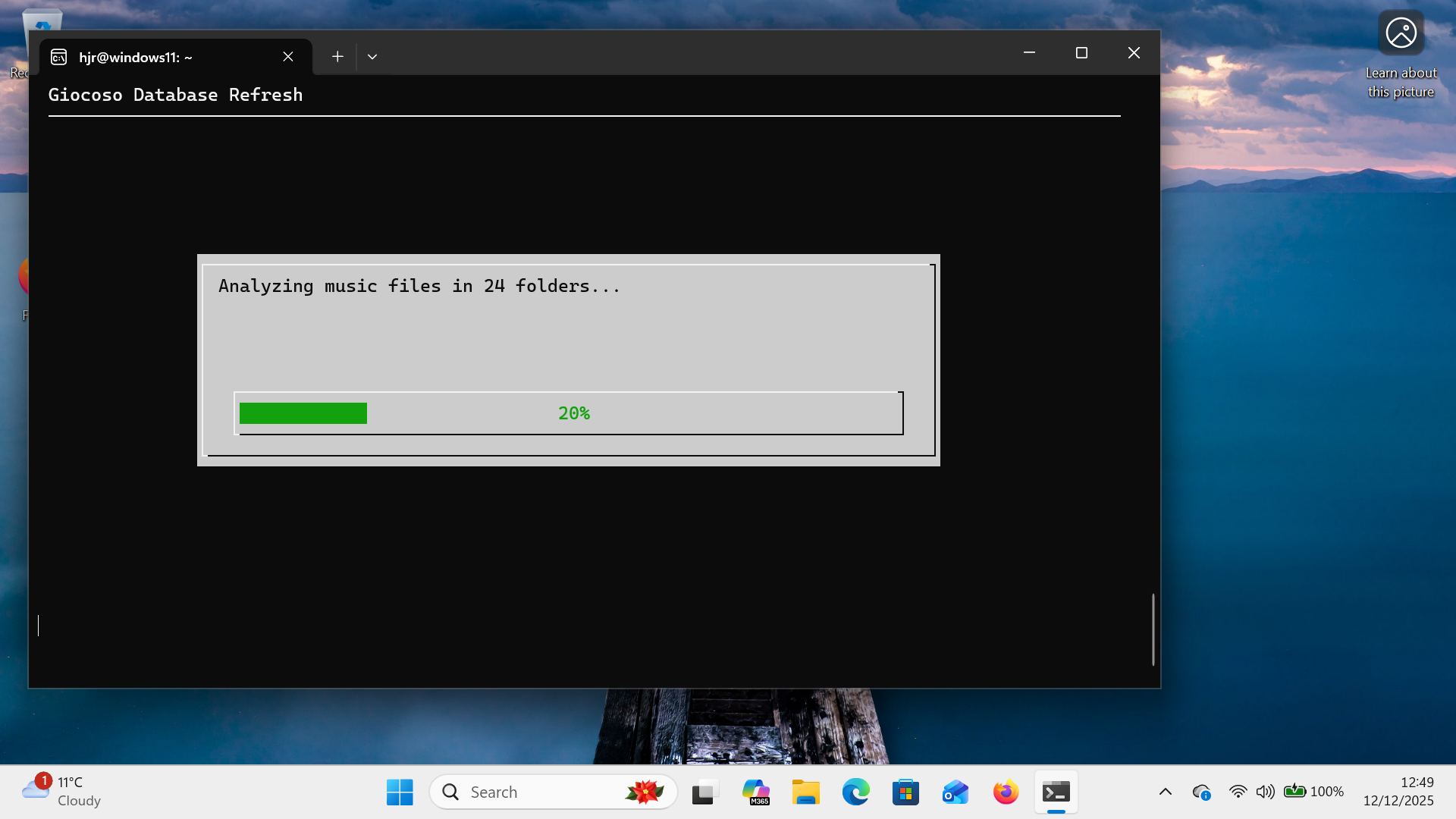This screenshot has width=1456, height=819.
Task: Select the hjr@windows11 tab
Action: pos(152,57)
